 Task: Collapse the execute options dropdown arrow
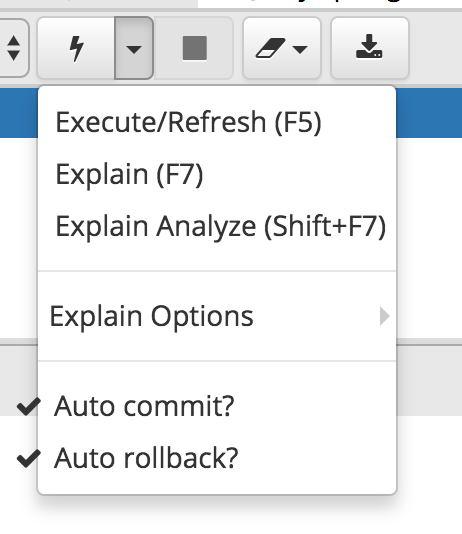click(x=134, y=48)
